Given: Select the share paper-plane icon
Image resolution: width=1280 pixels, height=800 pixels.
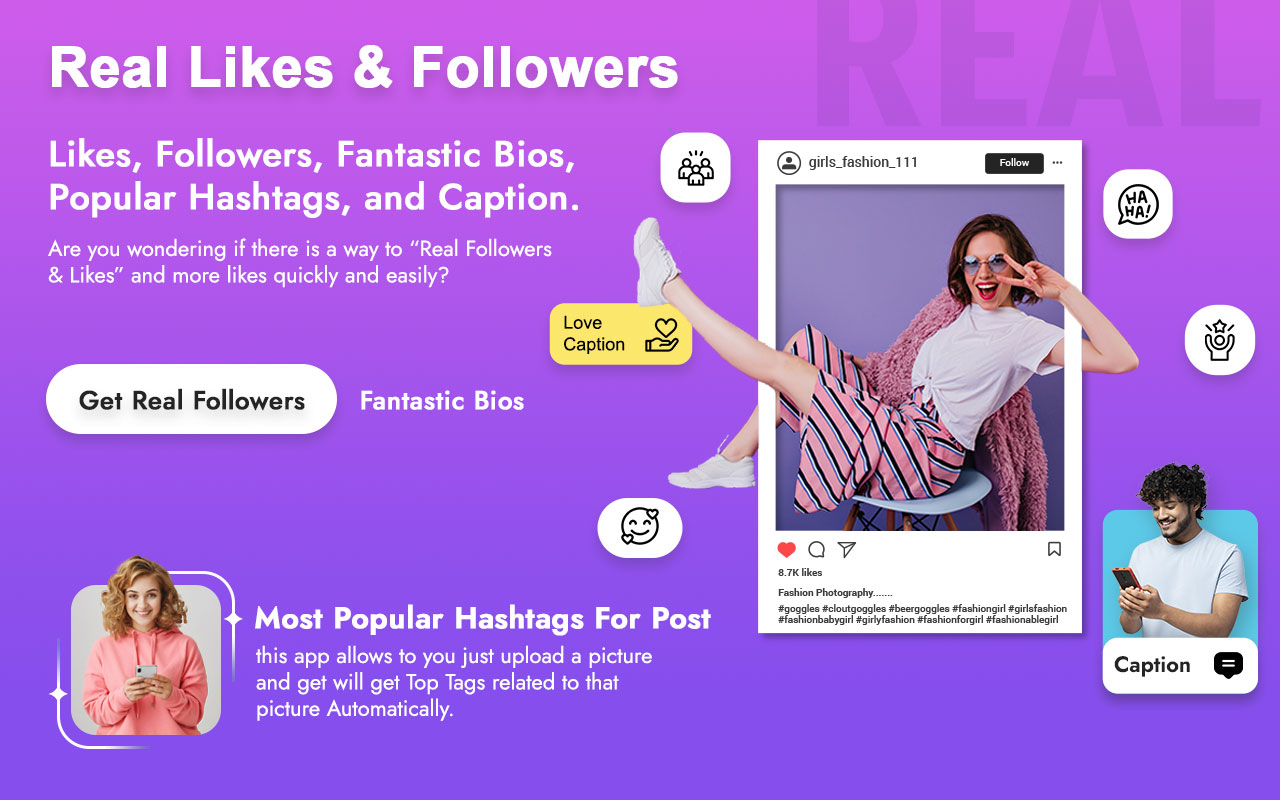Looking at the screenshot, I should (849, 549).
